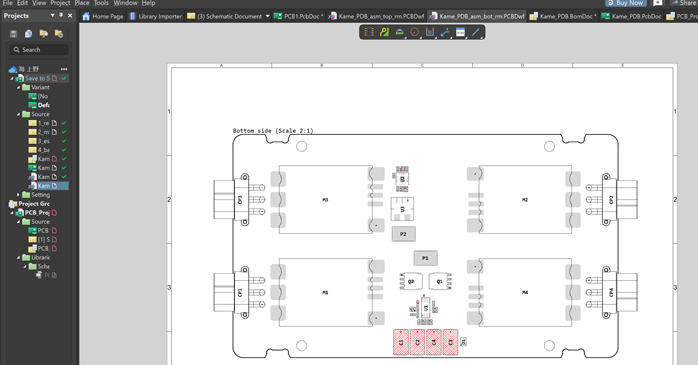Image resolution: width=698 pixels, height=365 pixels.
Task: Collapse the Variant folder
Action: (18, 87)
